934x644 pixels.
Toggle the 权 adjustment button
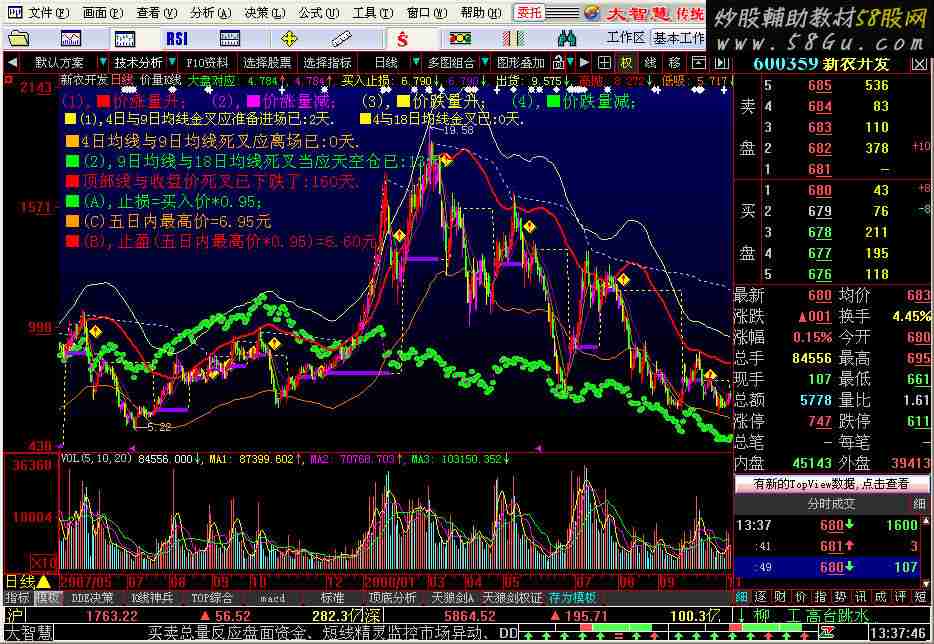(x=627, y=63)
